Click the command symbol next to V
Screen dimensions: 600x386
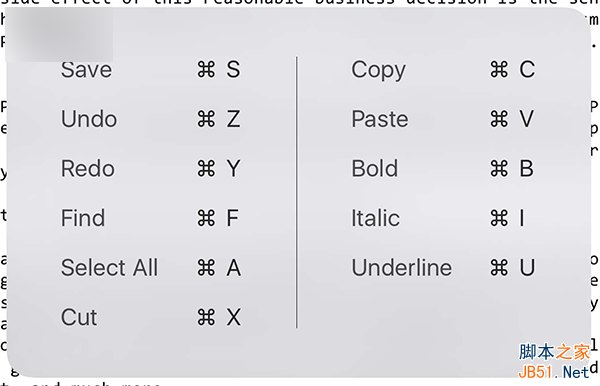tap(499, 119)
